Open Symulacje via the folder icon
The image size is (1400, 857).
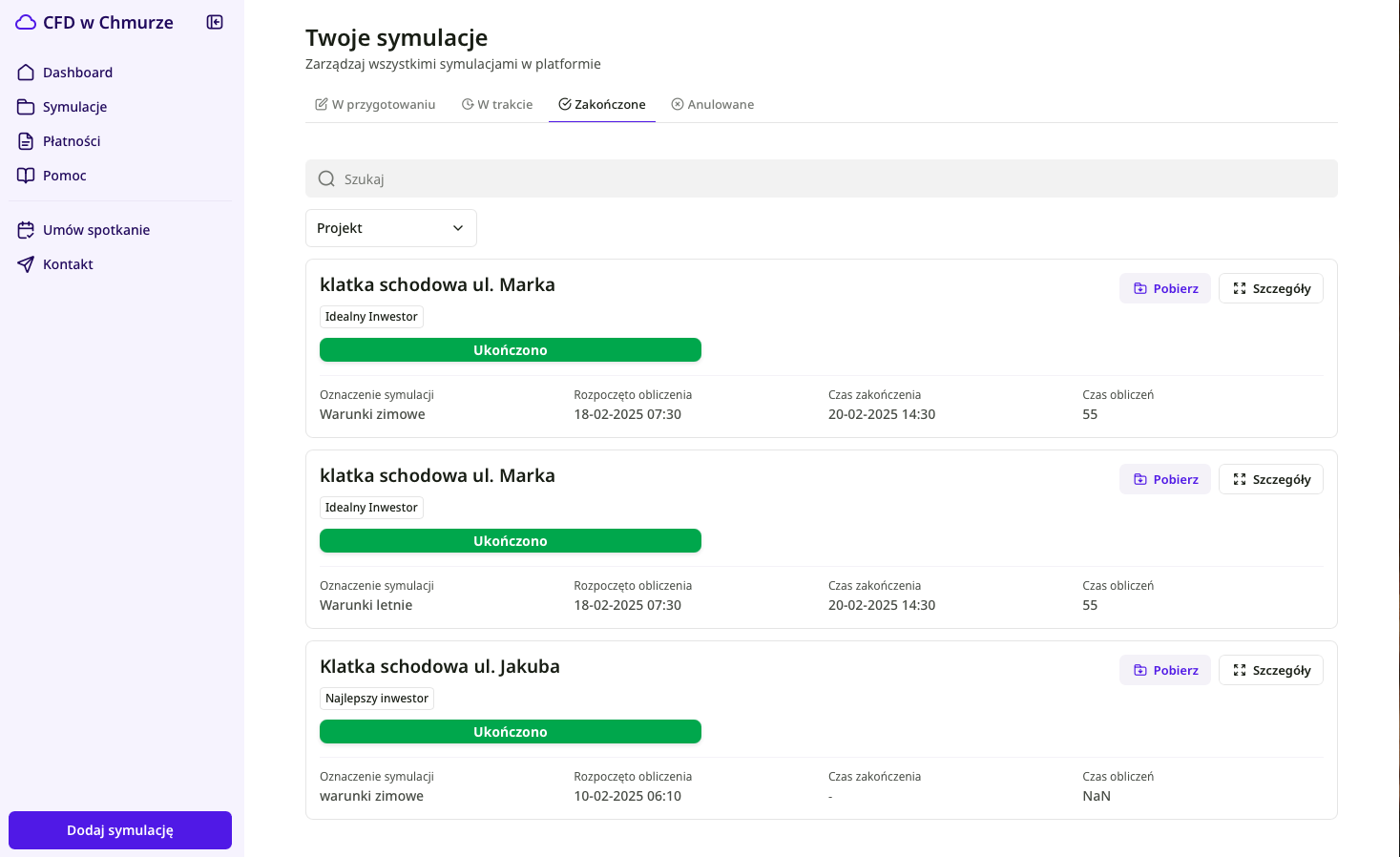click(x=26, y=107)
